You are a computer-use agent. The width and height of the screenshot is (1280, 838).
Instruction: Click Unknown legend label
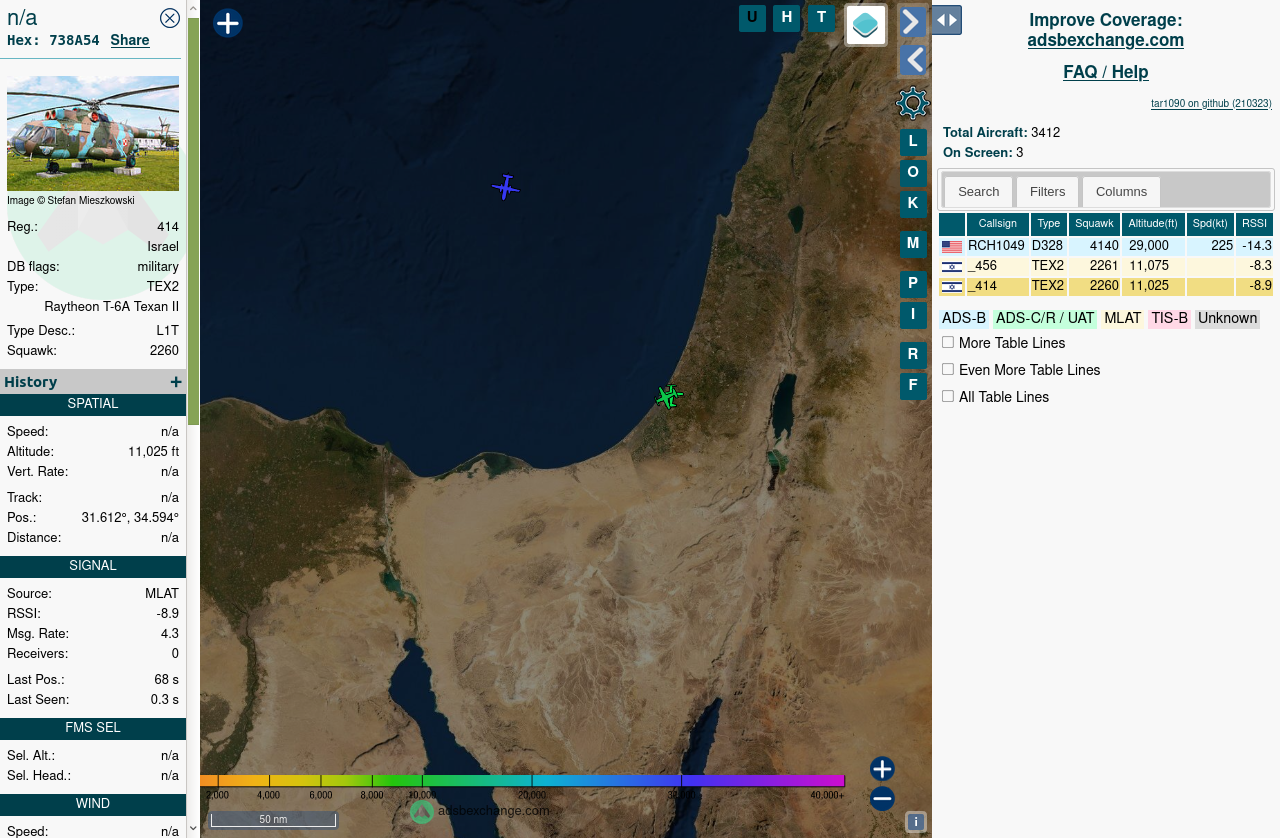1227,319
